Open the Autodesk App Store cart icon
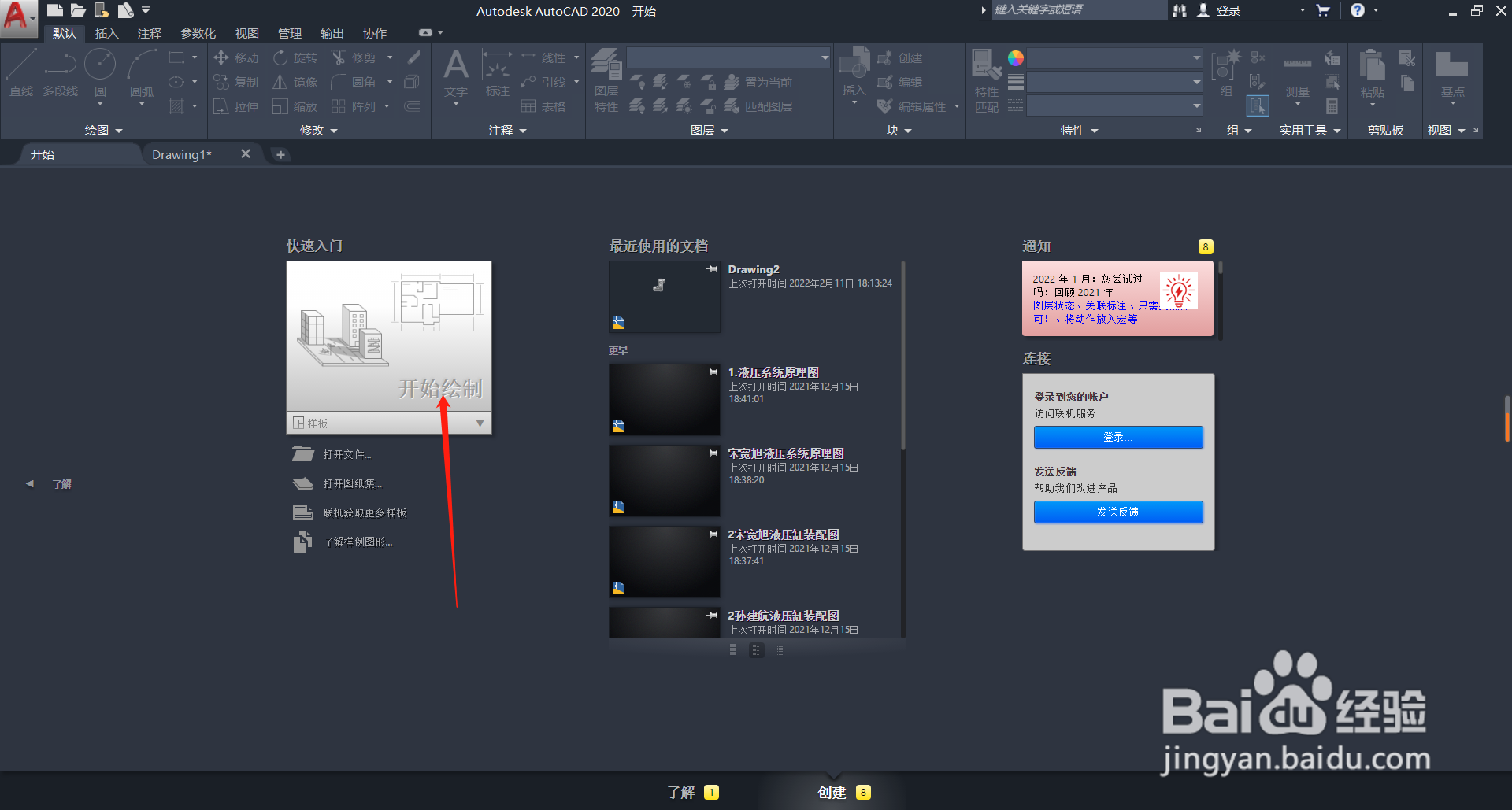This screenshot has width=1512, height=810. point(1323,10)
